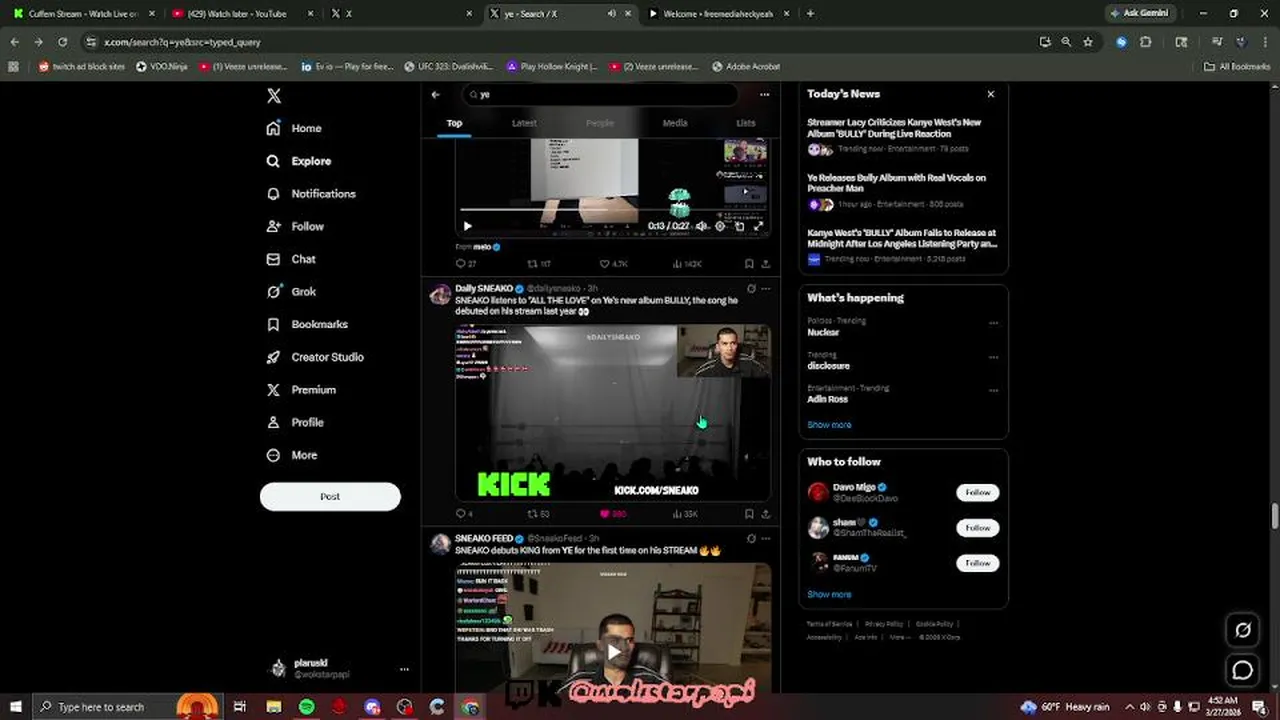Like the post with 4.7K likes

pyautogui.click(x=613, y=264)
